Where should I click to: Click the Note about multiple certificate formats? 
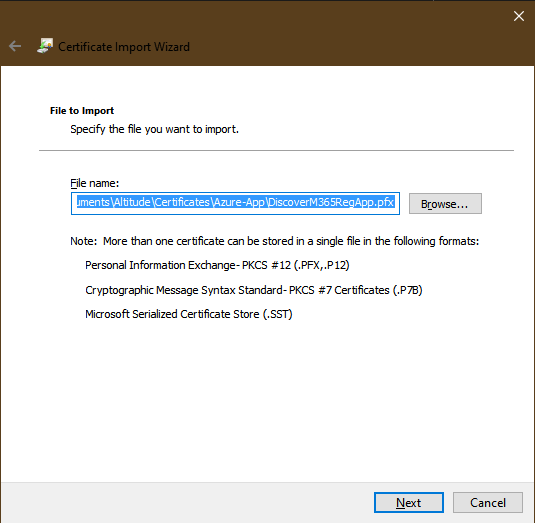[x=275, y=241]
